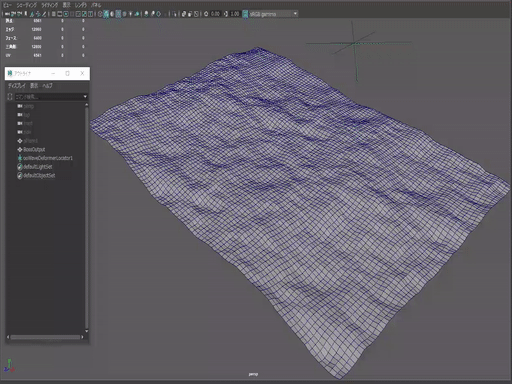Toggle Use All Lights icon
The width and height of the screenshot is (512, 384).
[130, 14]
